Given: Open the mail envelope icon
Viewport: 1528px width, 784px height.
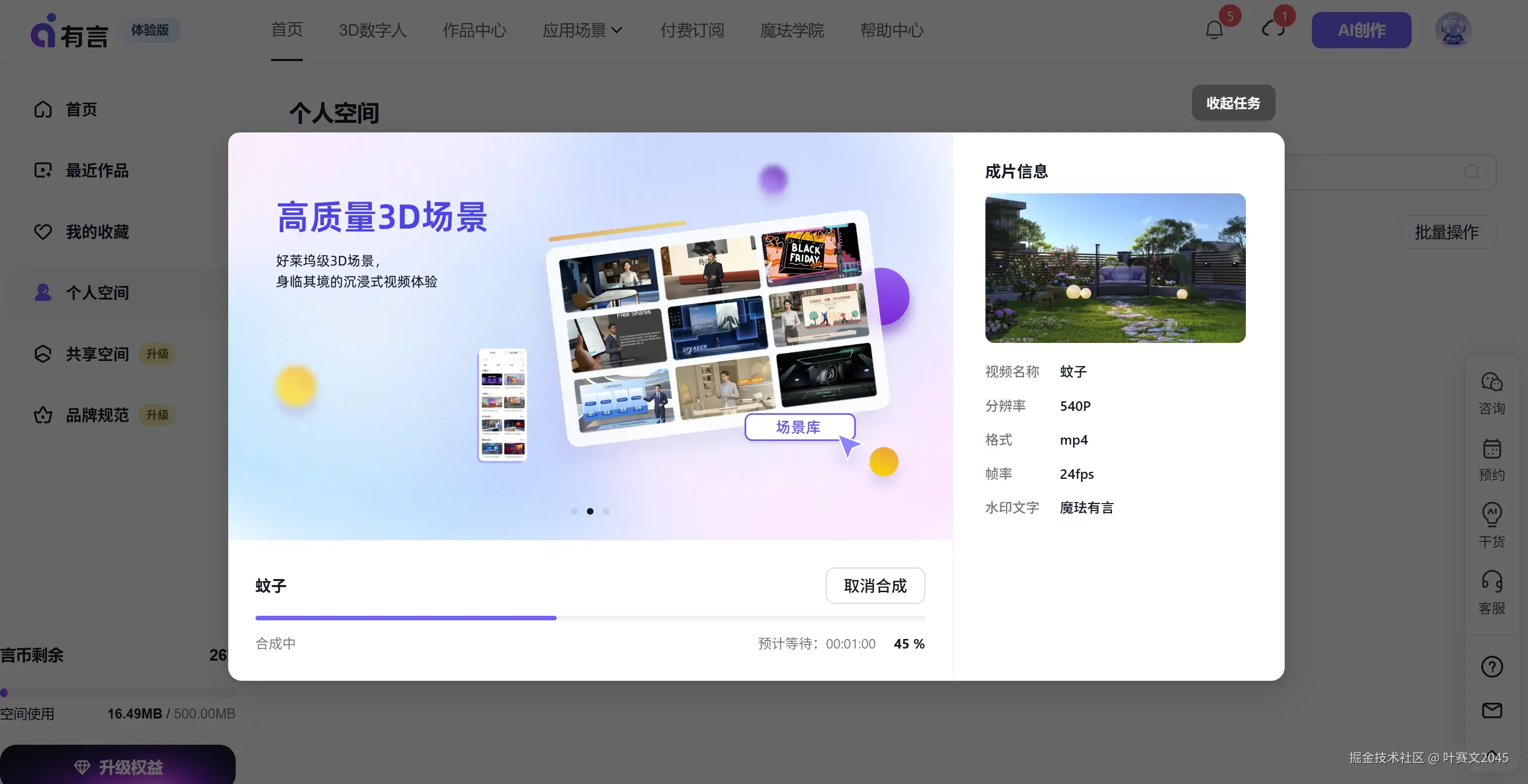Looking at the screenshot, I should [x=1491, y=710].
